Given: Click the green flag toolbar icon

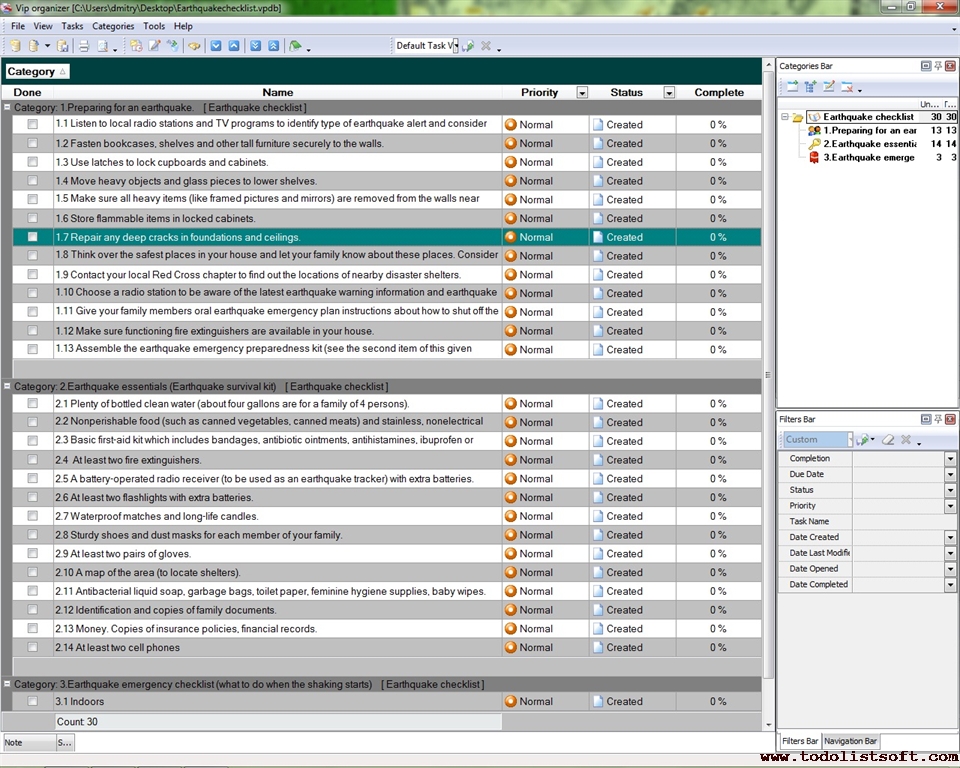Looking at the screenshot, I should pos(295,46).
